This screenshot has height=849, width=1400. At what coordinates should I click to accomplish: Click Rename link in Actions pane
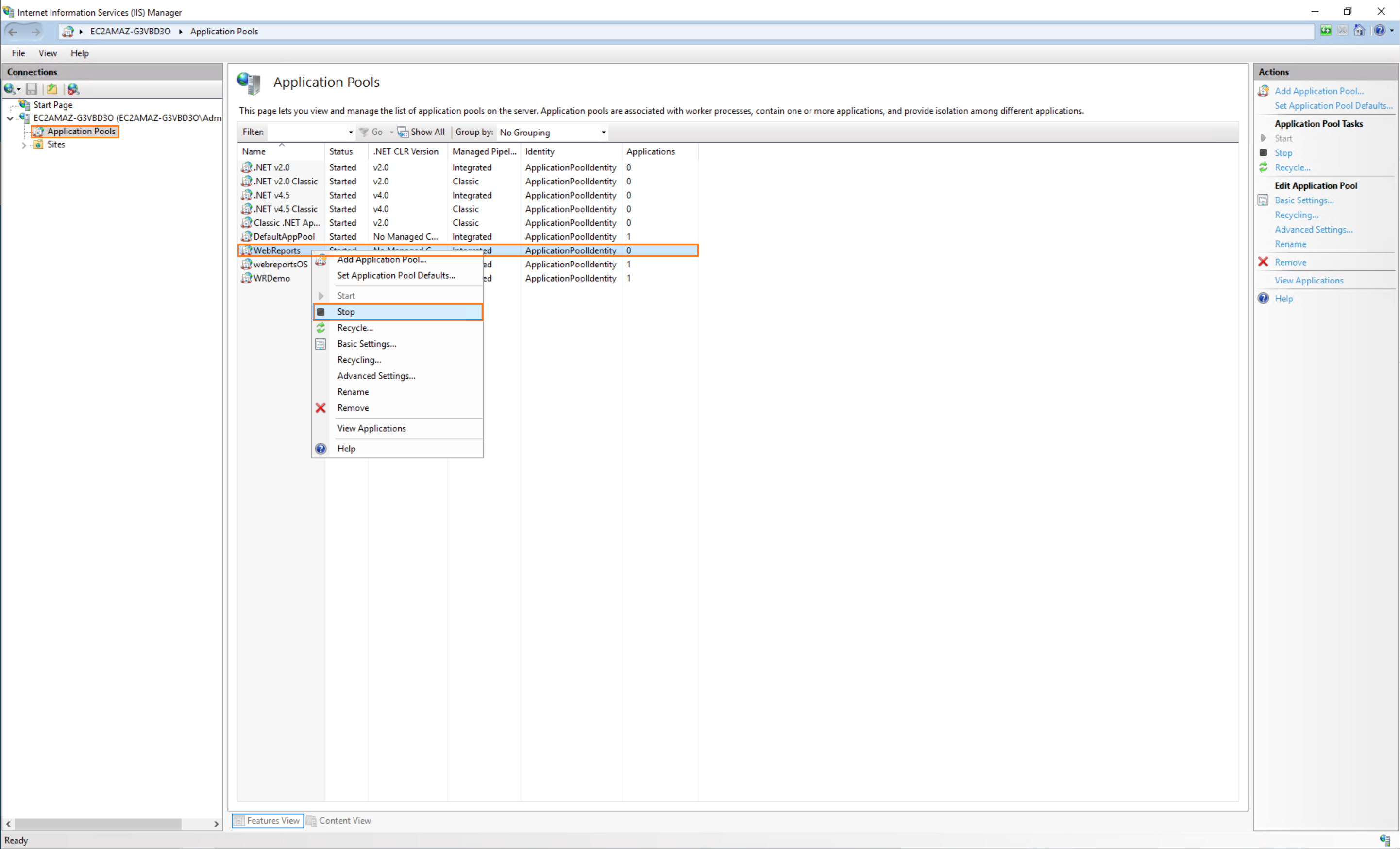1290,244
